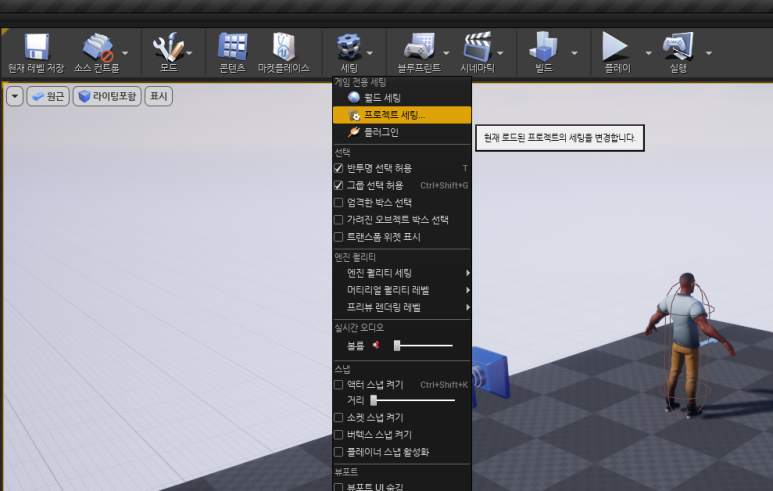Open Project Settings menu entry

pos(402,115)
